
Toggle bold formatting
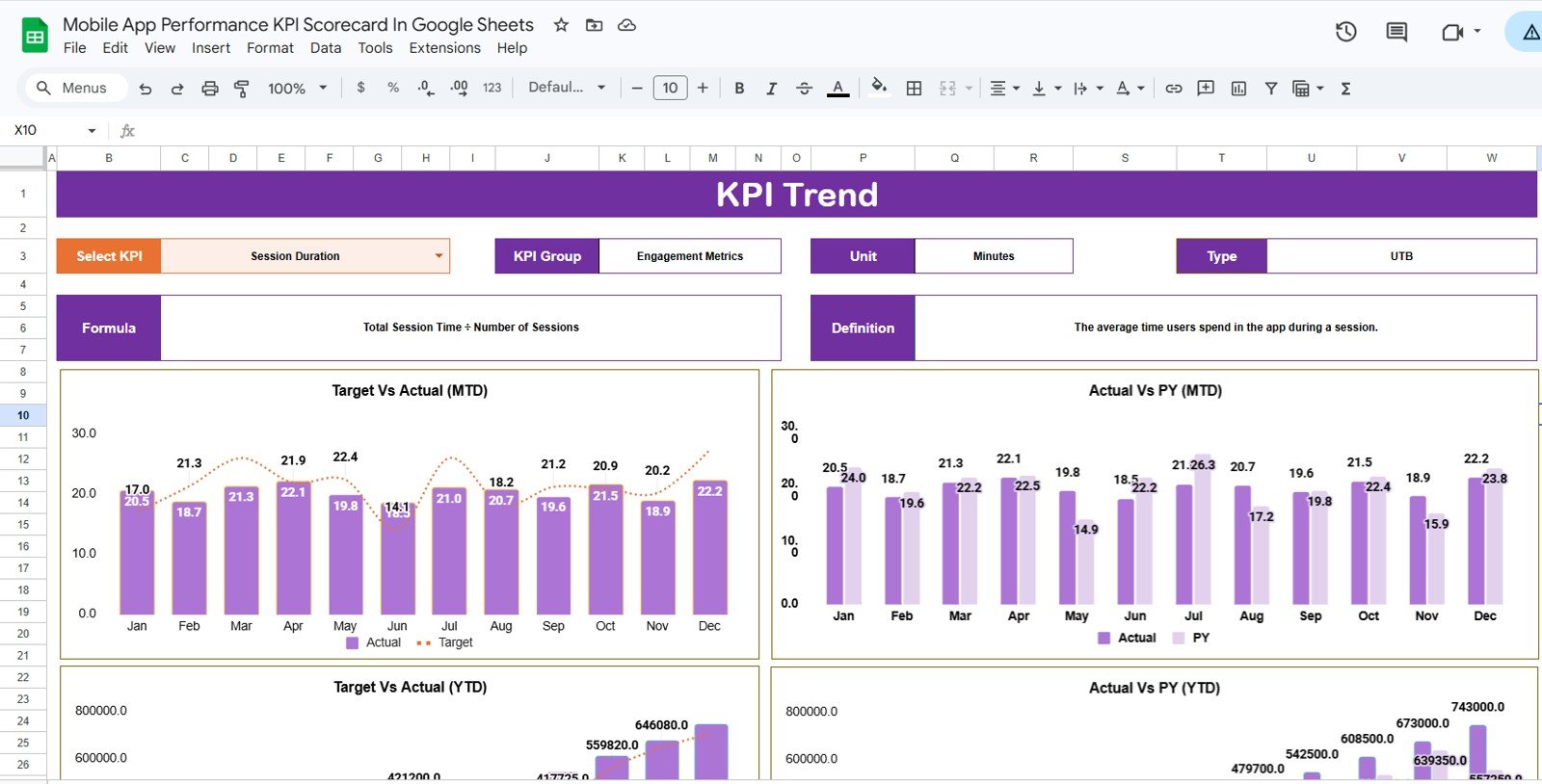pos(739,89)
